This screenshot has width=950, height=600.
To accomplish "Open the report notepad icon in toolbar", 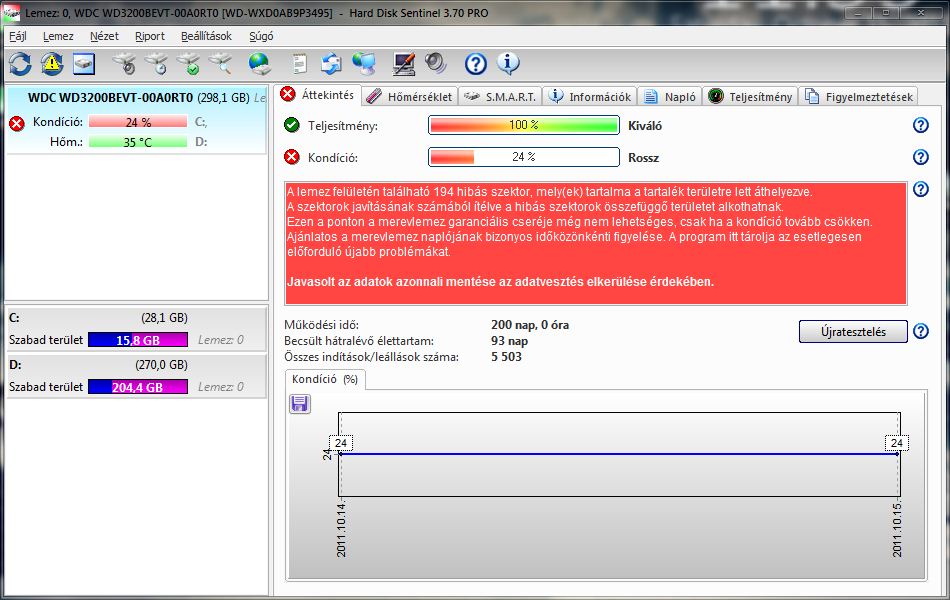I will [x=299, y=64].
